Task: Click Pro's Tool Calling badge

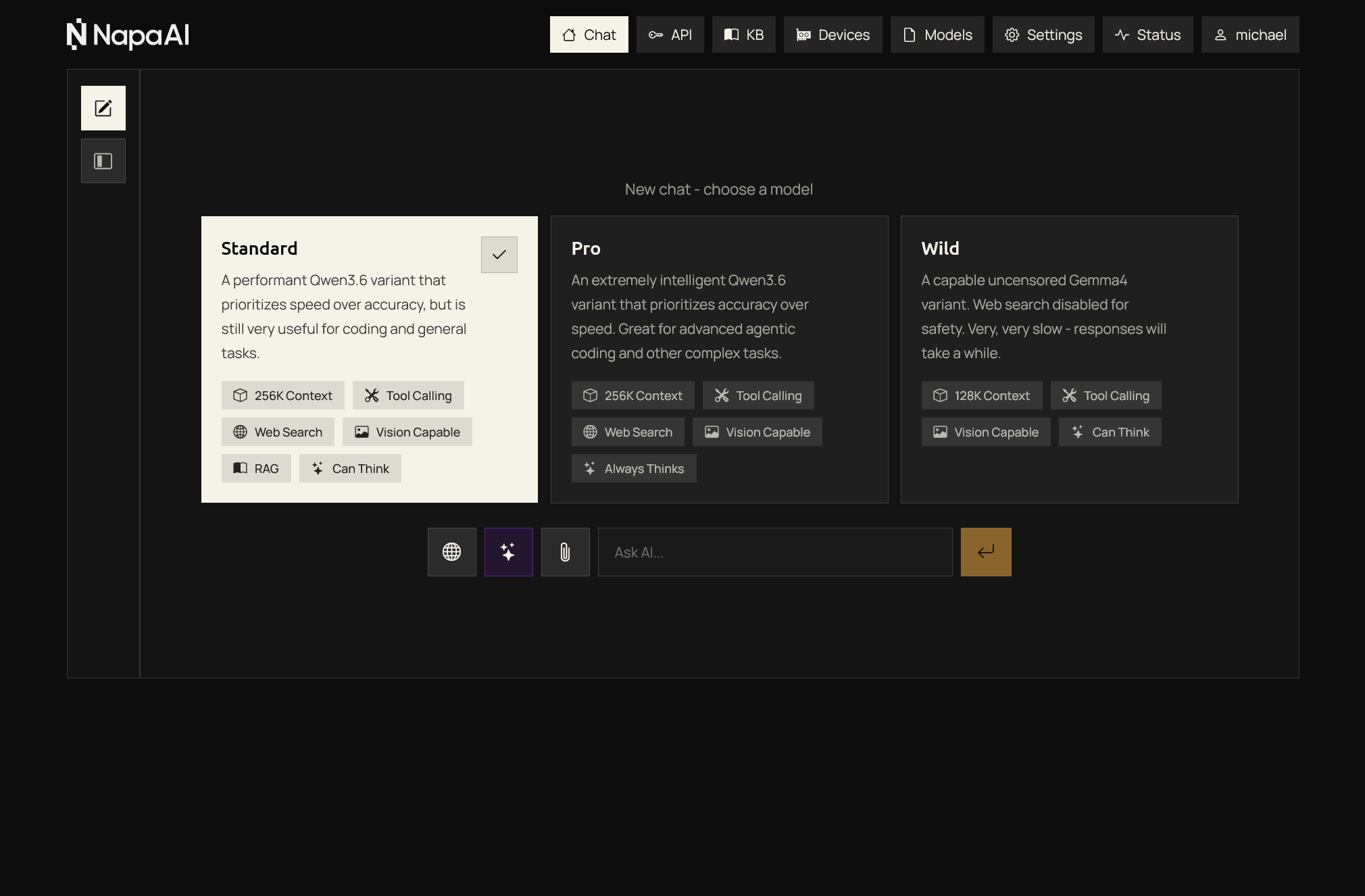Action: (x=758, y=395)
